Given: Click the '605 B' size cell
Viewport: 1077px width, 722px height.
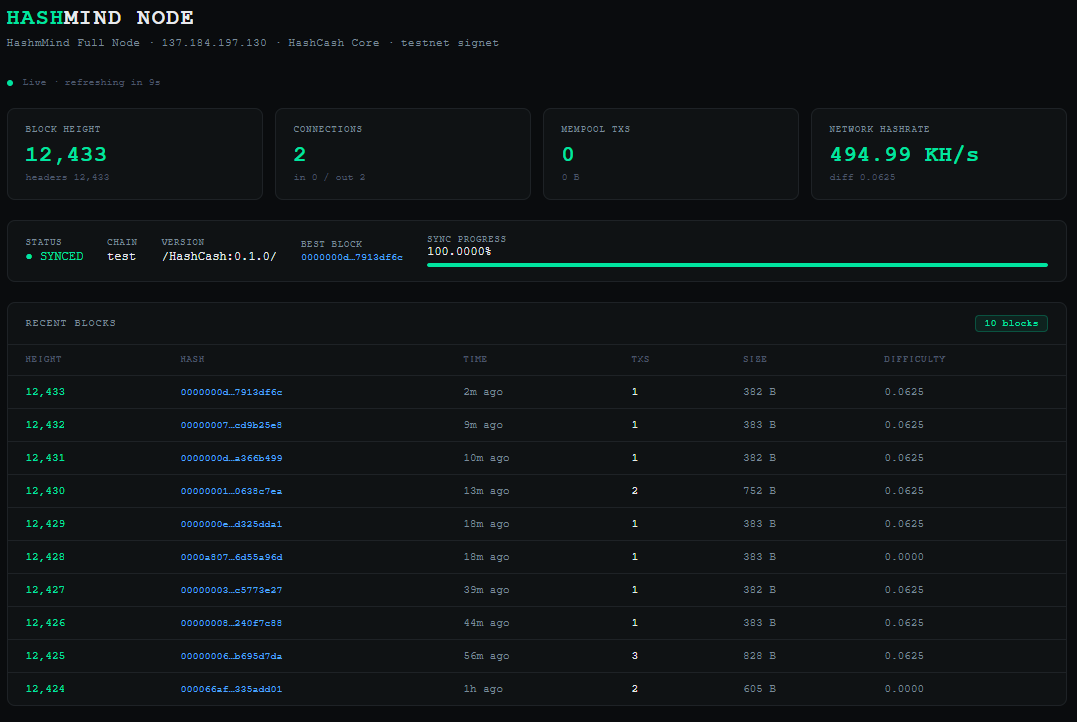Looking at the screenshot, I should [760, 689].
